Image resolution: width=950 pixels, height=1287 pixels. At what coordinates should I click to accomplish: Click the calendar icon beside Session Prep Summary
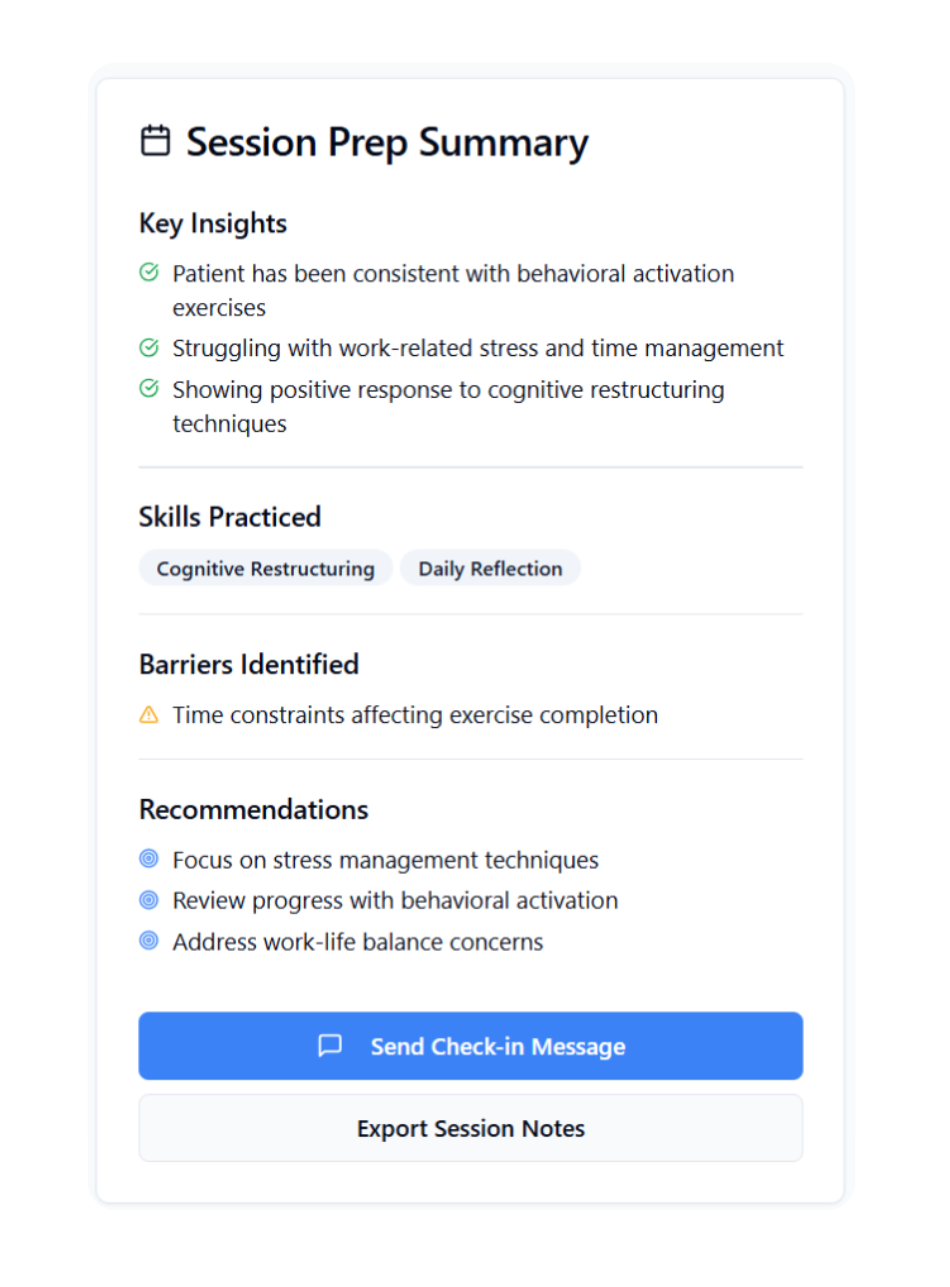point(155,141)
